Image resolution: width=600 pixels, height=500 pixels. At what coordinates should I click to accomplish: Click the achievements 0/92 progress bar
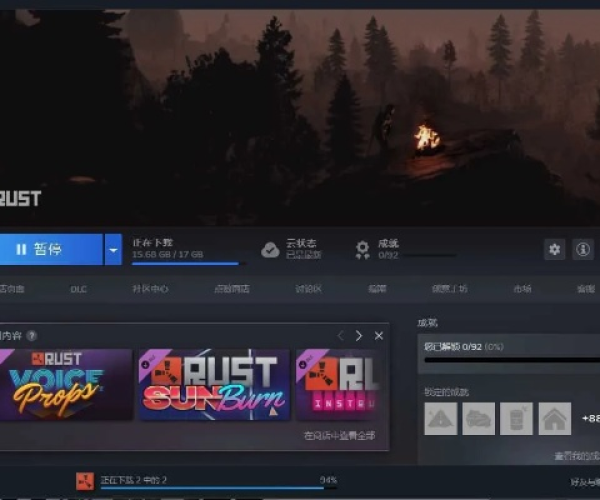coord(512,360)
